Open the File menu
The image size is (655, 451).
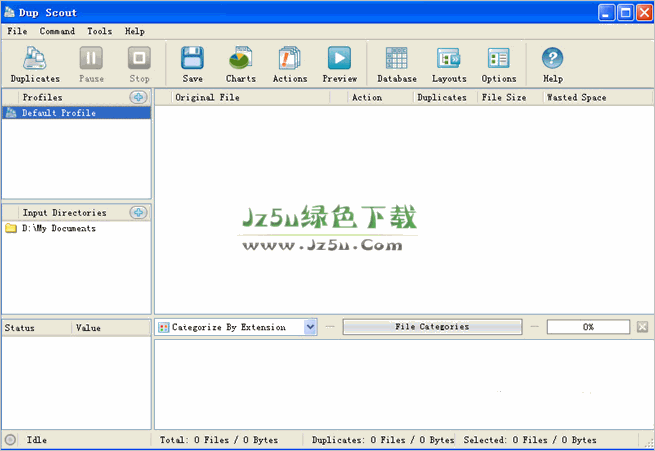click(x=17, y=31)
